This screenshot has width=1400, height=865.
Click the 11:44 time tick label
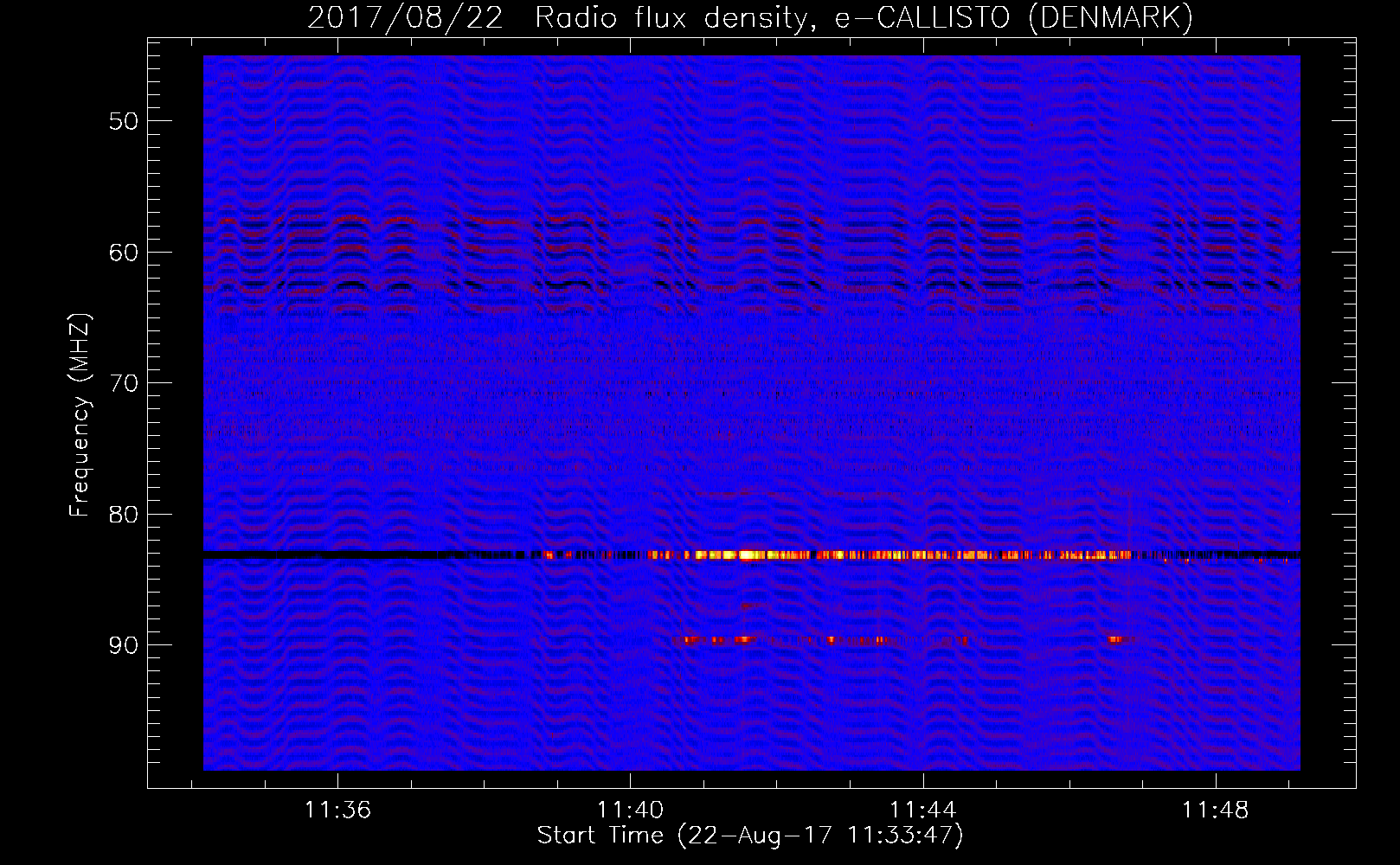(923, 810)
